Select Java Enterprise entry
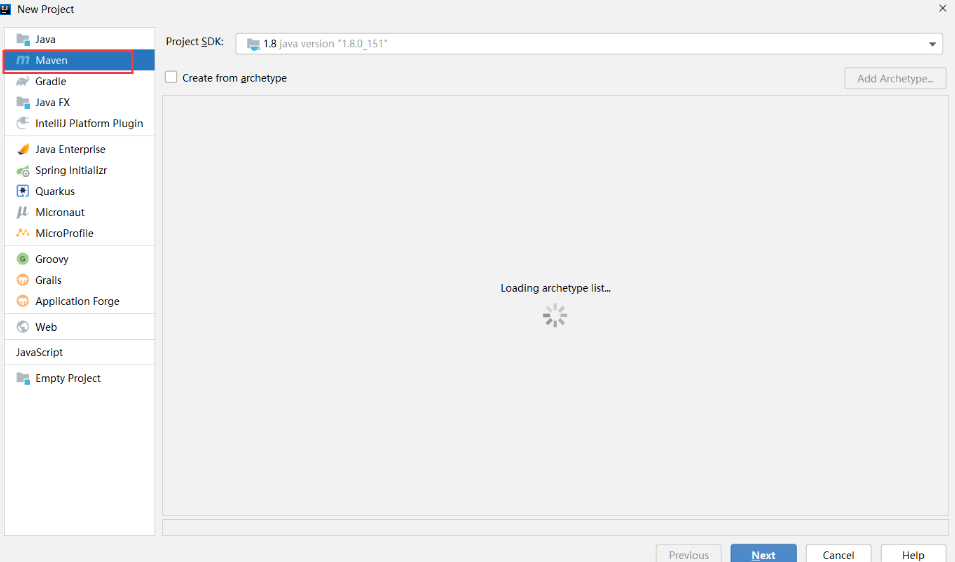The height and width of the screenshot is (562, 955). coord(80,149)
